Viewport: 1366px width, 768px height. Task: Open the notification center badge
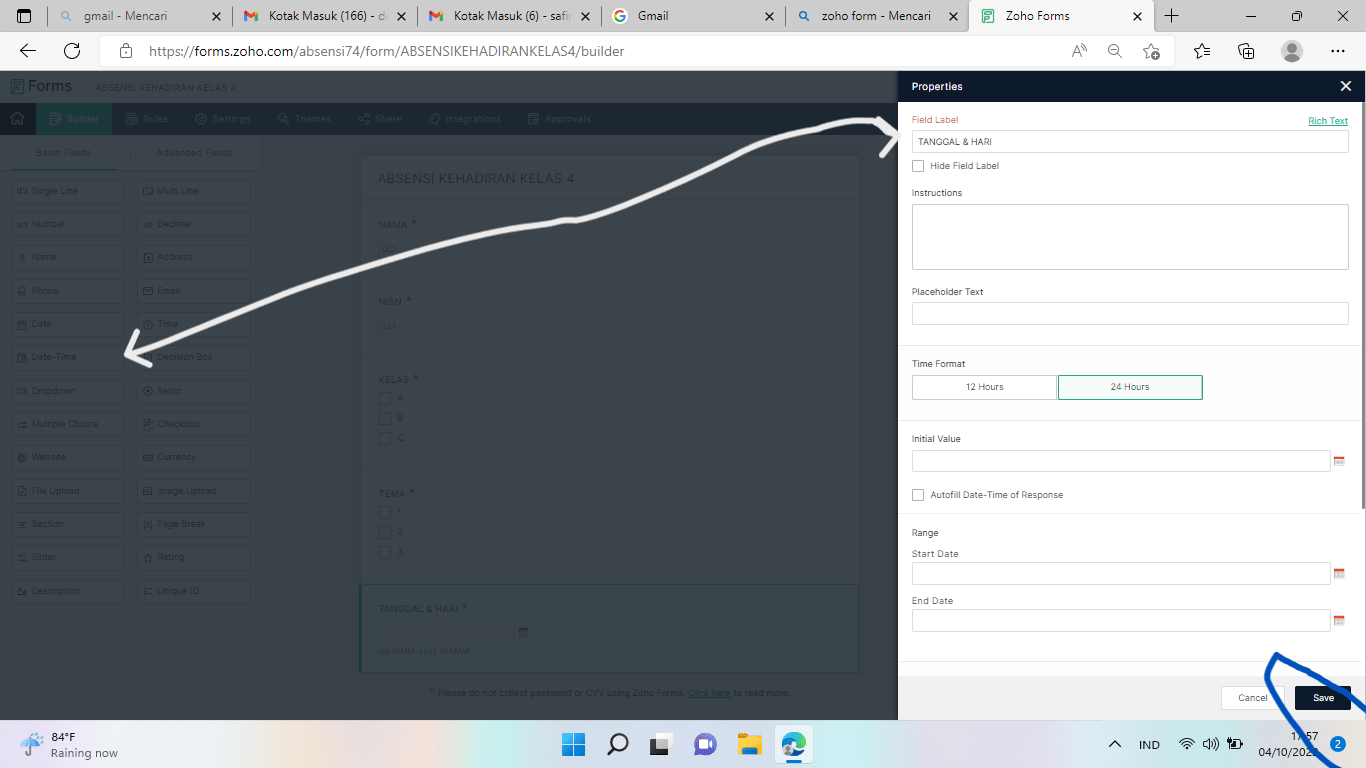1338,744
